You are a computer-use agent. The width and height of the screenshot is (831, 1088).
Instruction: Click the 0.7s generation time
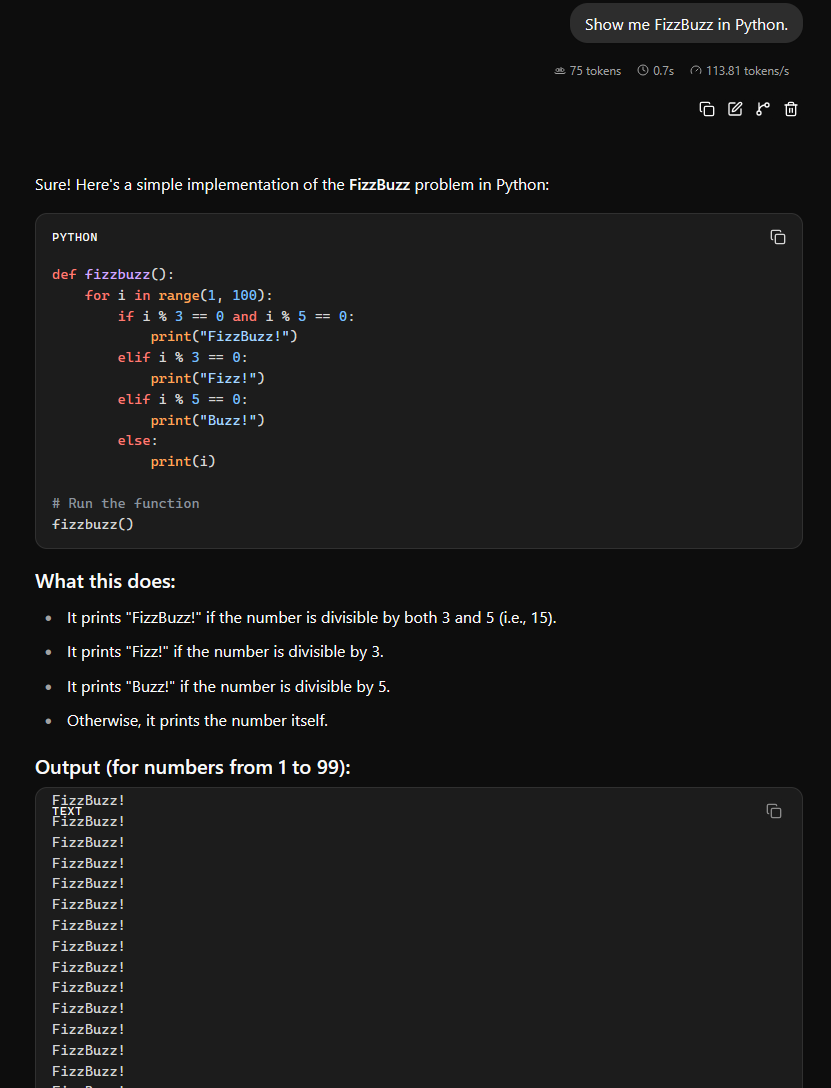tap(656, 71)
